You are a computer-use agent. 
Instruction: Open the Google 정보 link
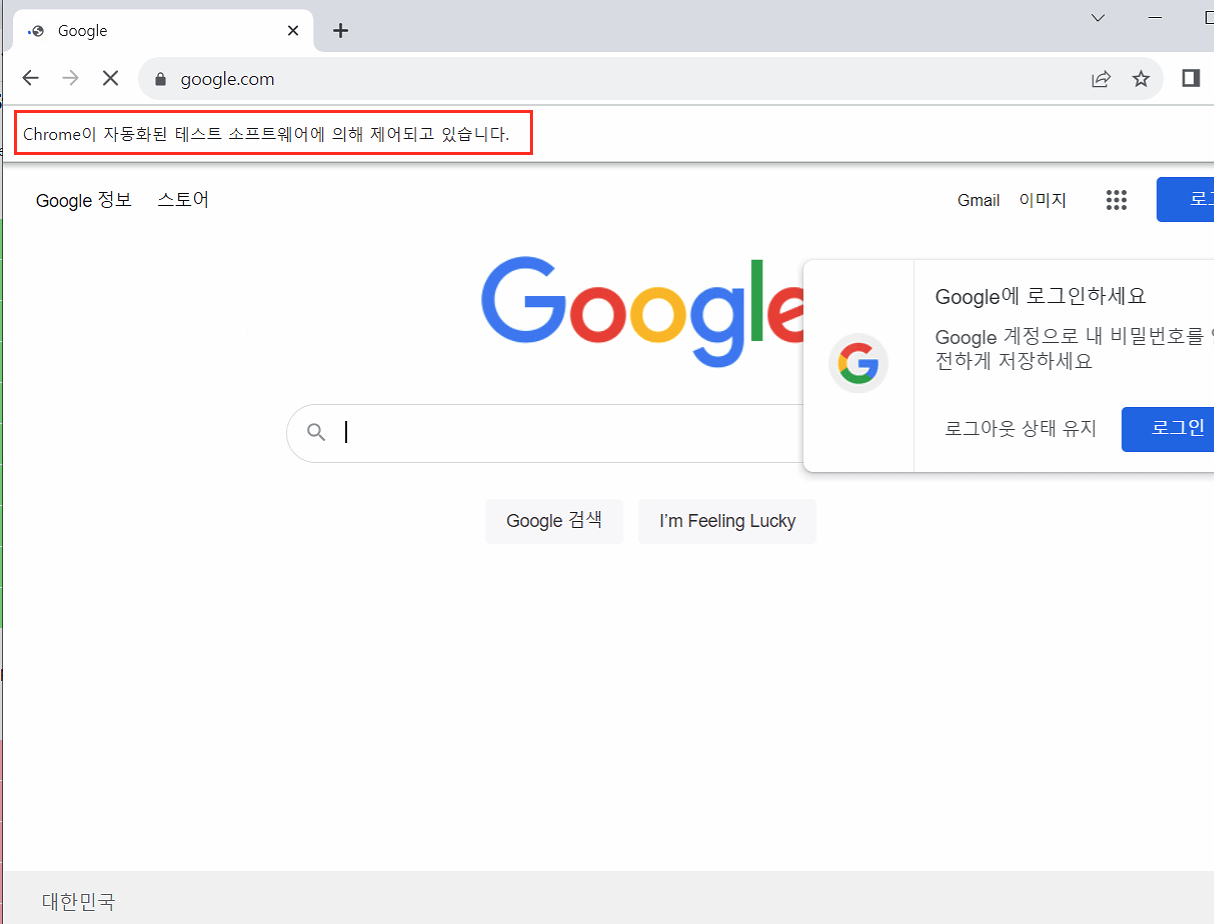[x=84, y=200]
